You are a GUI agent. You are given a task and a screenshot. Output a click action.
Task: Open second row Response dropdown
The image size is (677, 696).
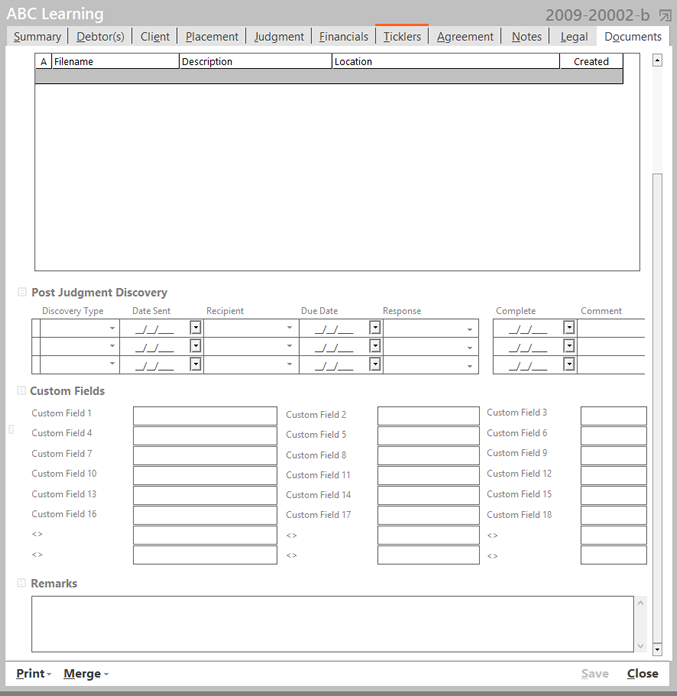click(470, 348)
